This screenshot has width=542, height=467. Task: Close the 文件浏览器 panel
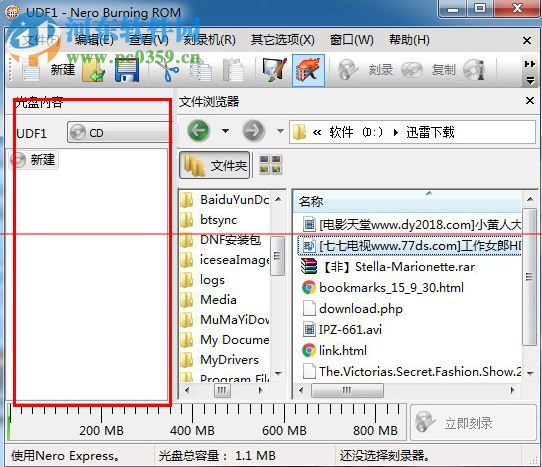point(530,101)
